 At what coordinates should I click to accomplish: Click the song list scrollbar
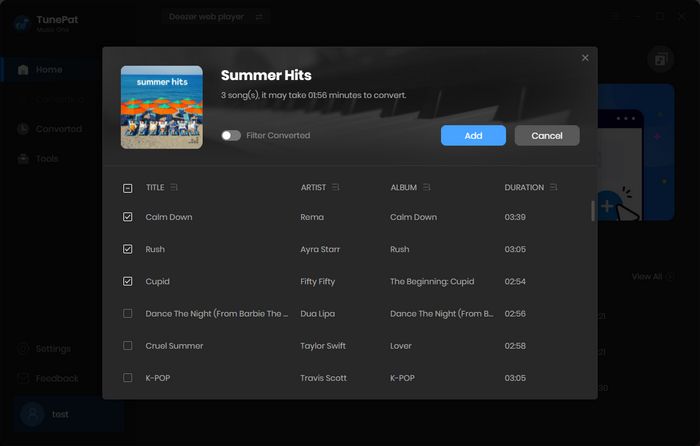pos(593,210)
